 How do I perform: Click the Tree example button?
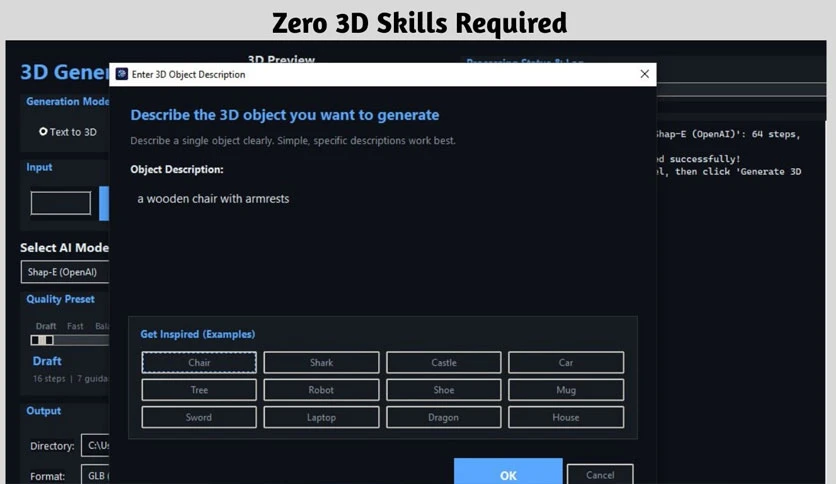(199, 390)
